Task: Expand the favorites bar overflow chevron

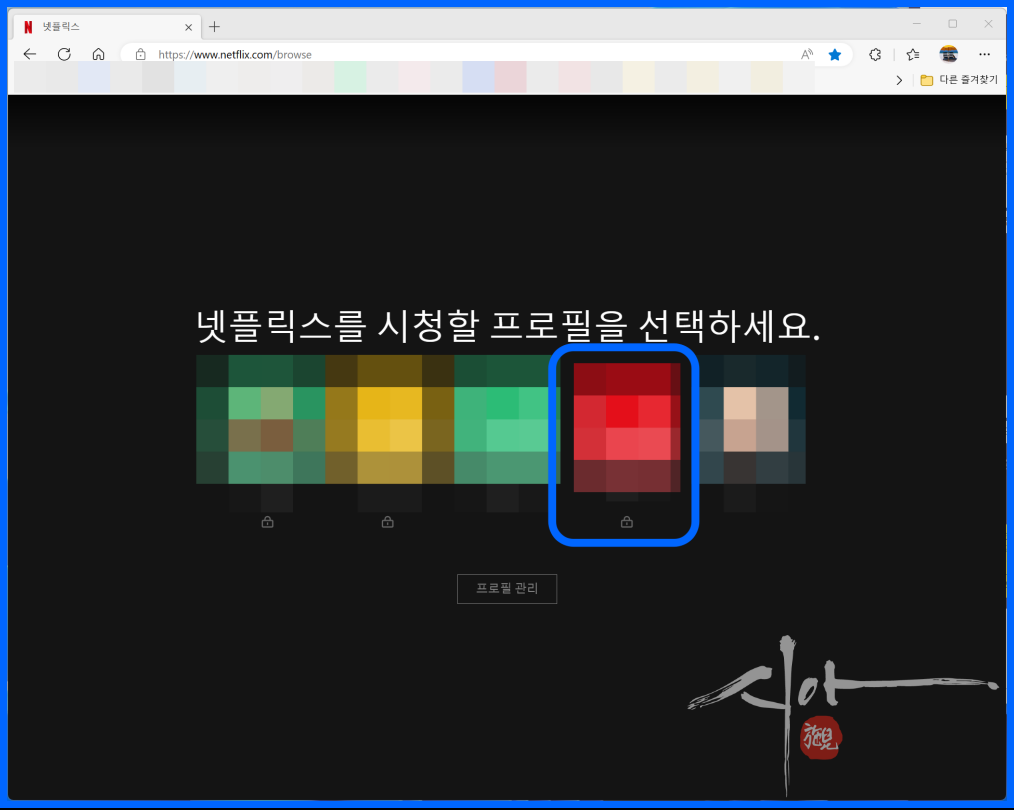Action: (899, 80)
